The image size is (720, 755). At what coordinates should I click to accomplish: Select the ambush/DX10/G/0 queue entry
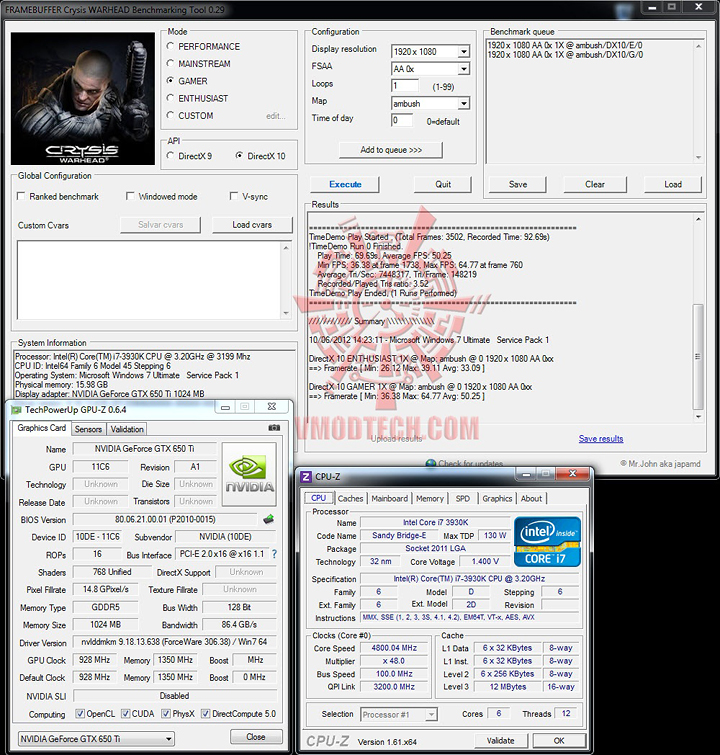click(x=565, y=54)
